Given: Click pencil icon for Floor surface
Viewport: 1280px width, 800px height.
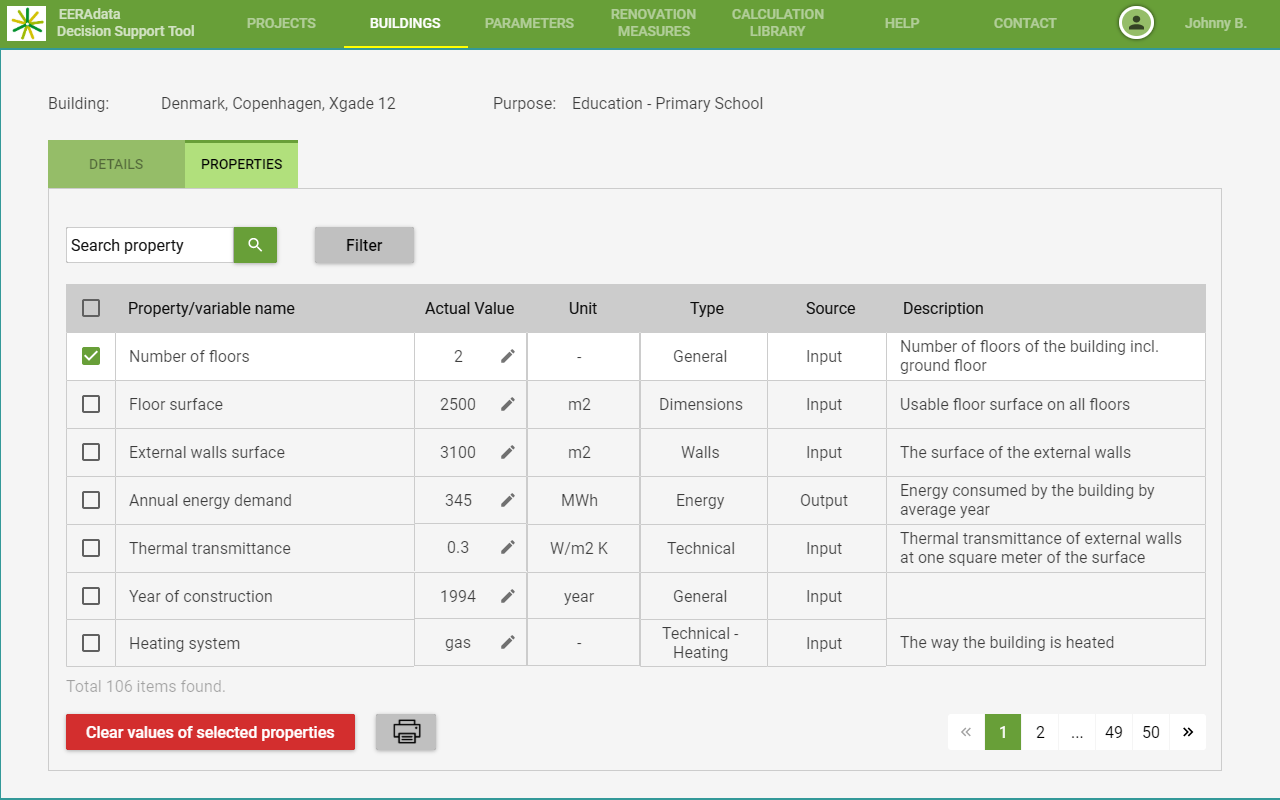Looking at the screenshot, I should 508,404.
